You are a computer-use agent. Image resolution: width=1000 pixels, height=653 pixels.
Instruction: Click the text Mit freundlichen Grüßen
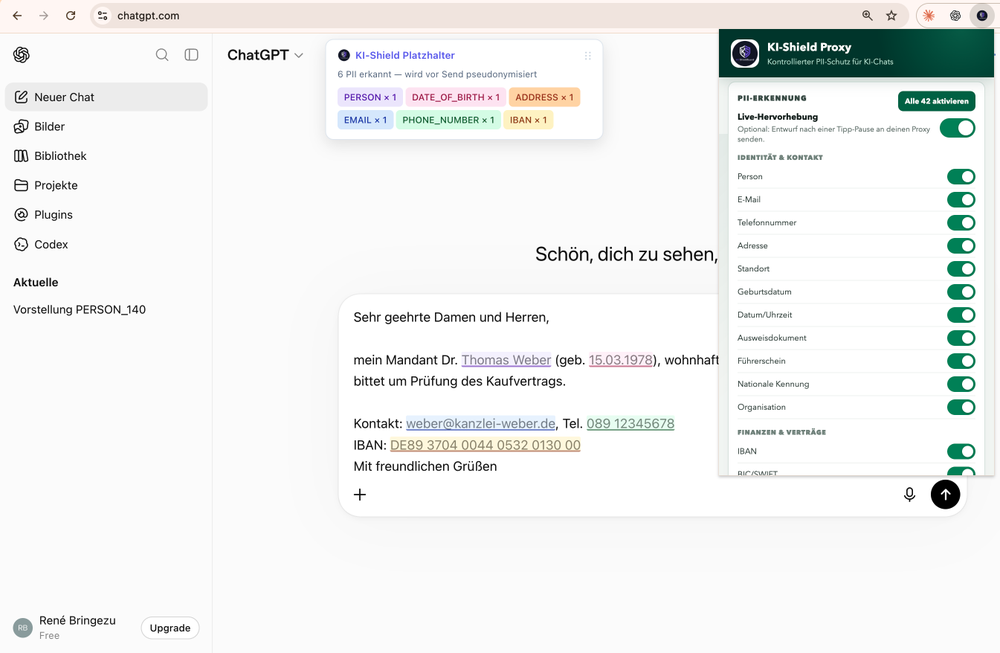tap(425, 466)
